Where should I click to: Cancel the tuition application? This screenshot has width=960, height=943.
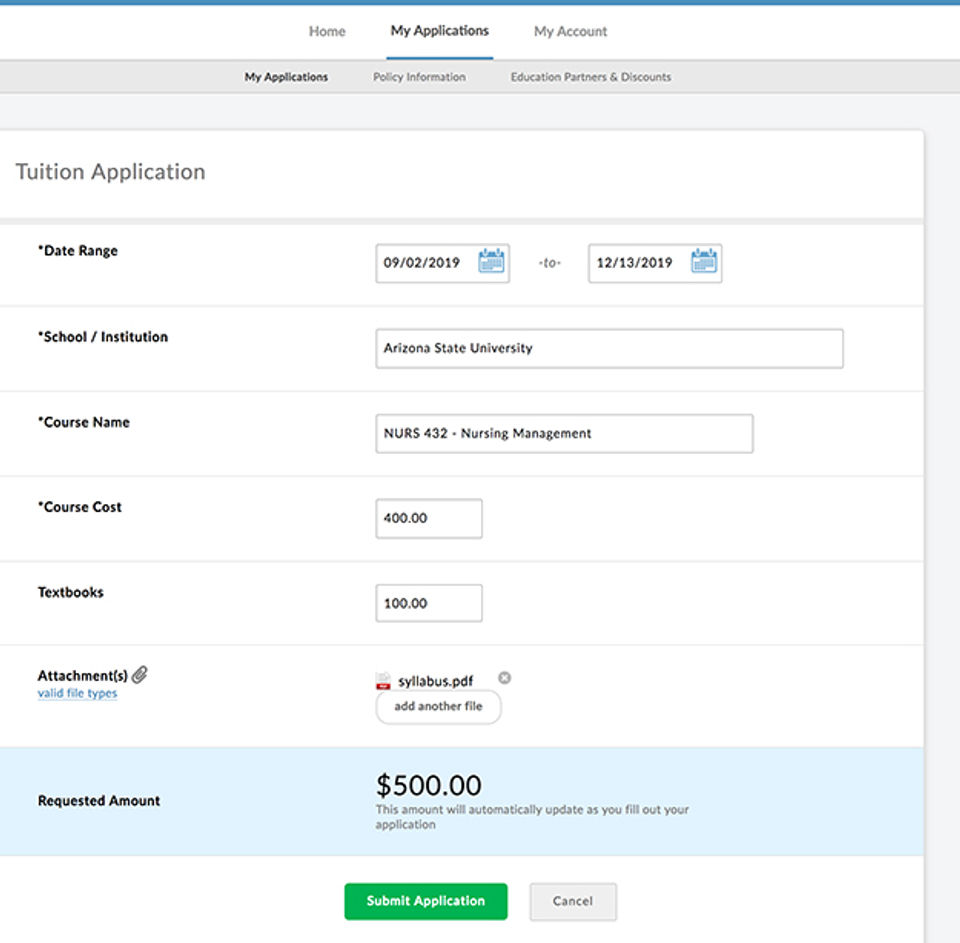coord(573,901)
